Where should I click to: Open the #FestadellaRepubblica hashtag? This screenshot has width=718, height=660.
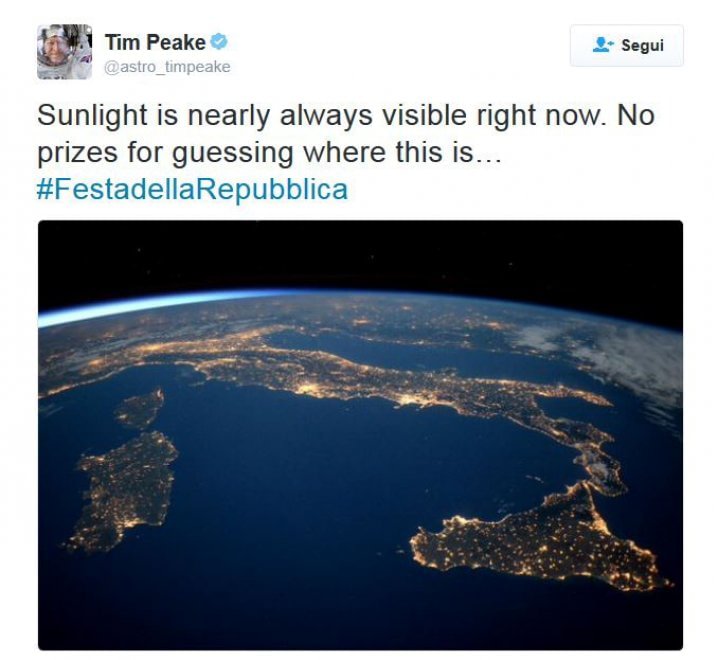pyautogui.click(x=192, y=189)
